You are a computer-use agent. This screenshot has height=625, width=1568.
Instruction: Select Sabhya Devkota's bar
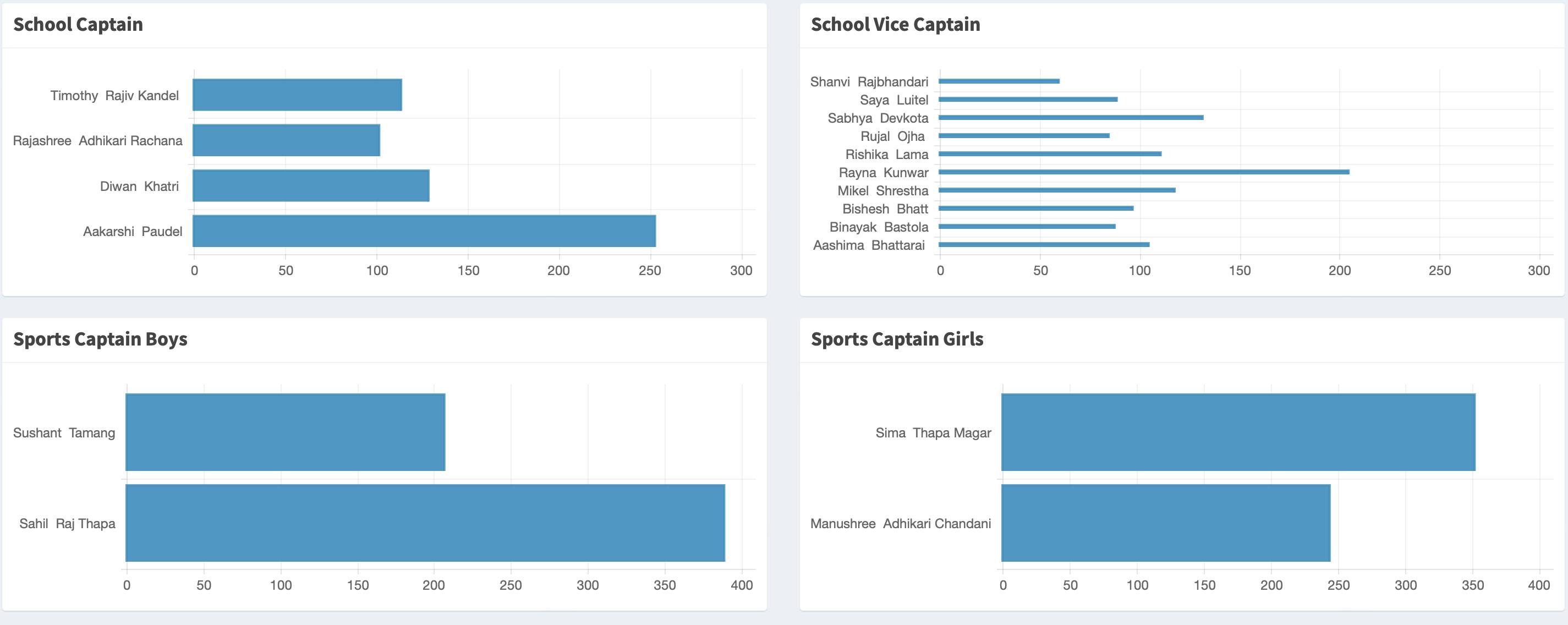point(1071,117)
